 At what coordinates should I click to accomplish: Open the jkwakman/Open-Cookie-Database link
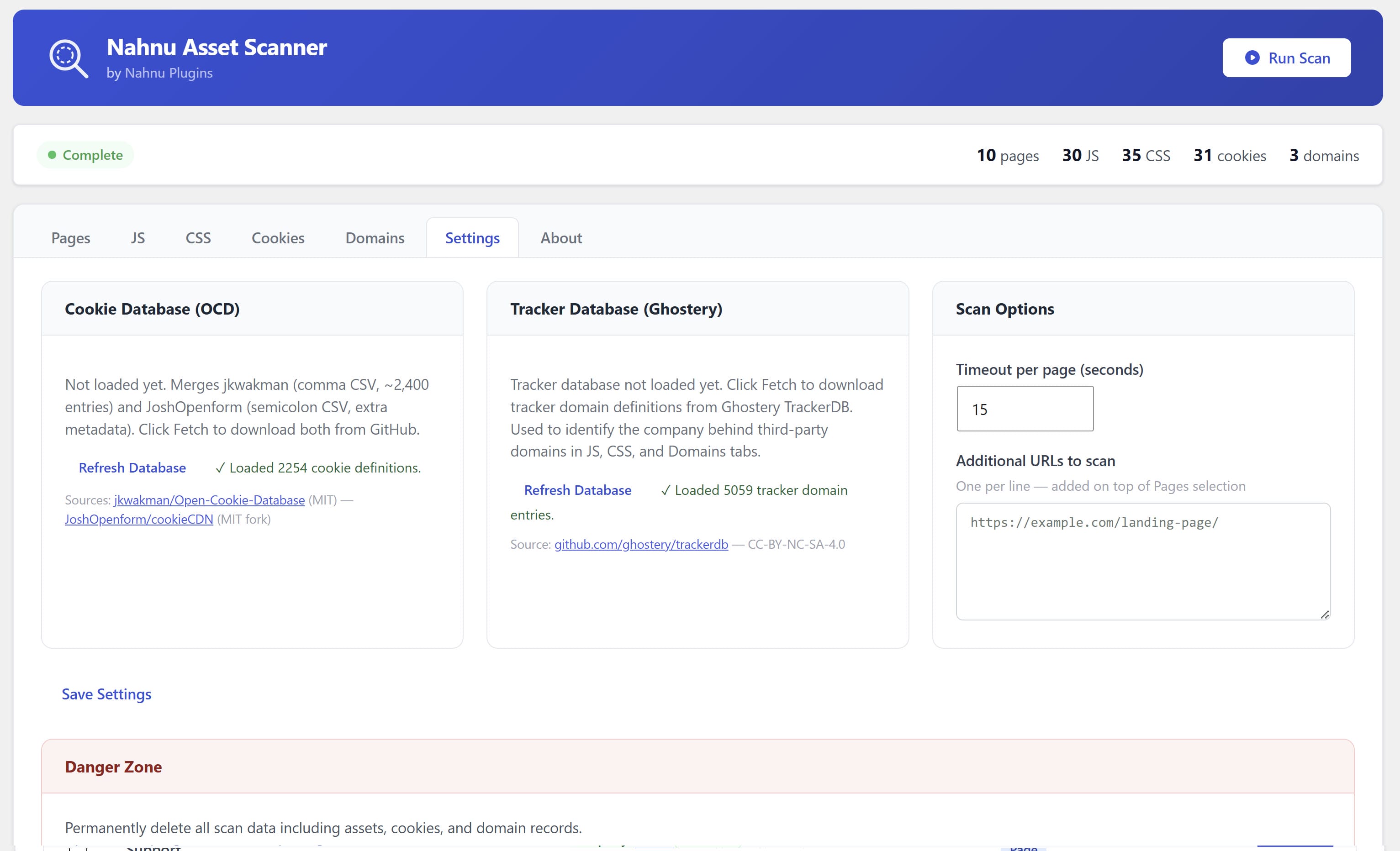(209, 500)
